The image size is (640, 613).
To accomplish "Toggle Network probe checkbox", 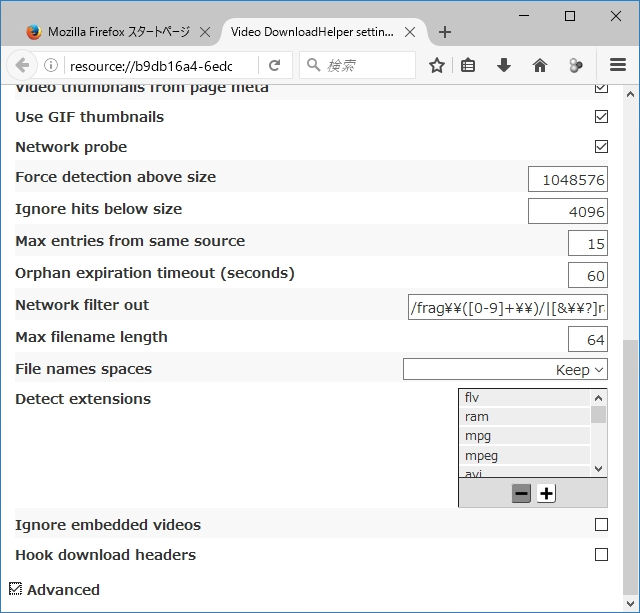I will 601,147.
